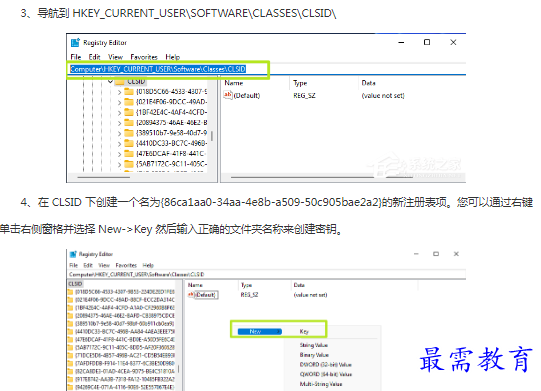
Task: Click Name column header in step 3 window
Action: click(234, 83)
